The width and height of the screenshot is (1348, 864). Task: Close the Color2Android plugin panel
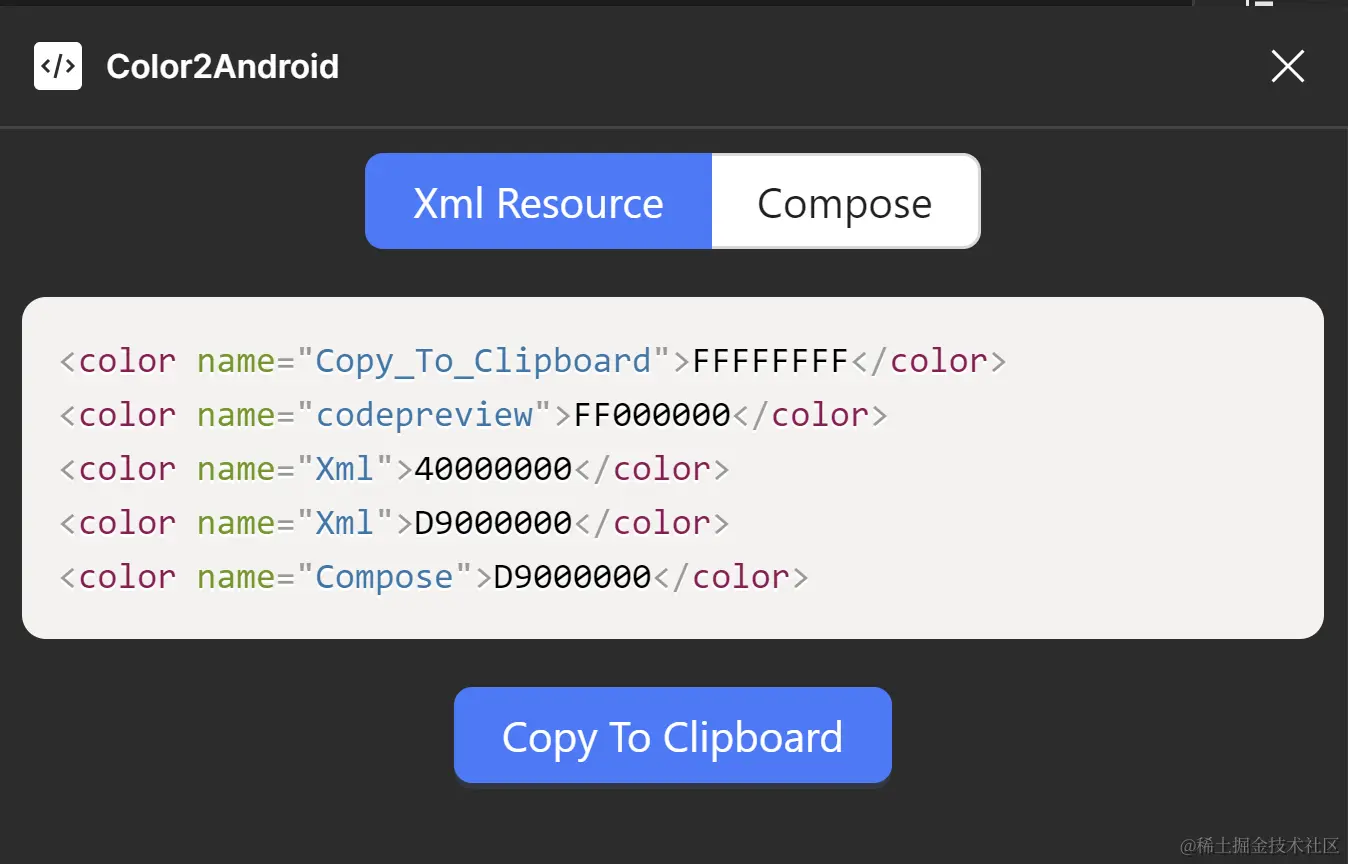1287,66
